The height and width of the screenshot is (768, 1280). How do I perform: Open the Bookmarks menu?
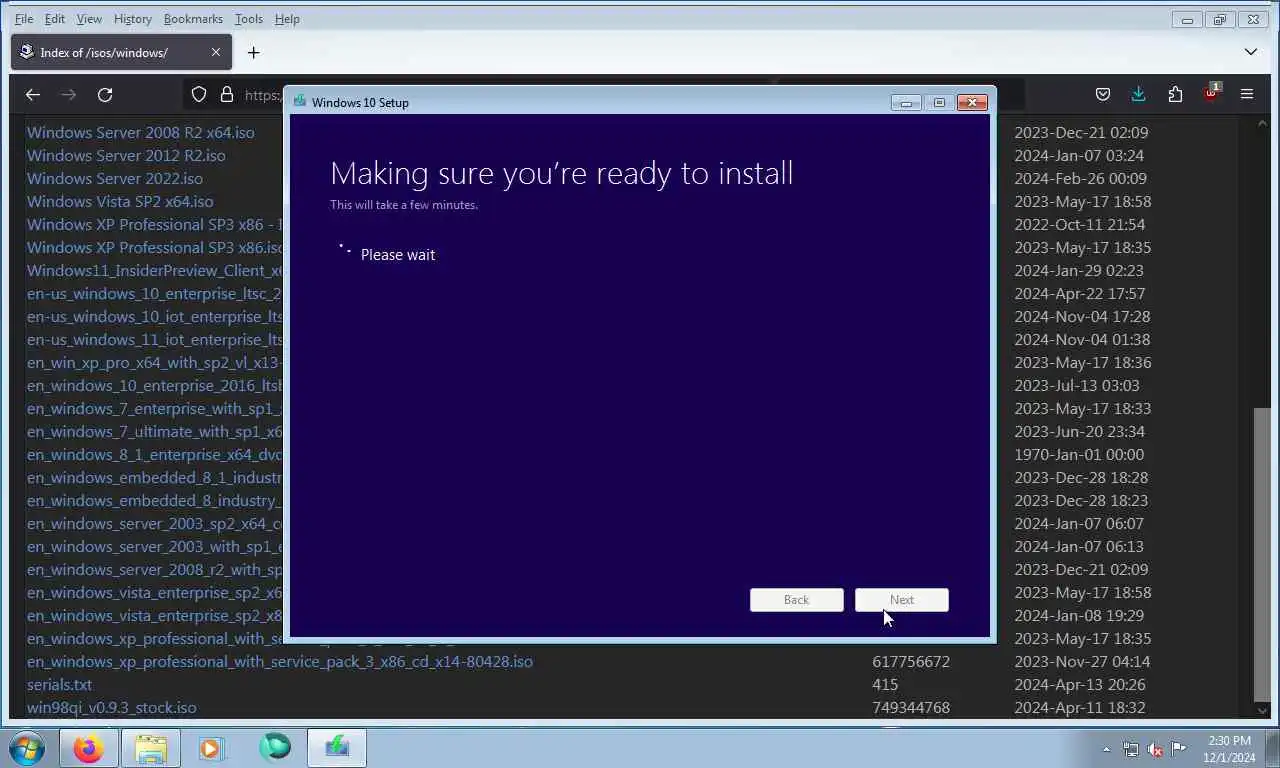point(193,19)
